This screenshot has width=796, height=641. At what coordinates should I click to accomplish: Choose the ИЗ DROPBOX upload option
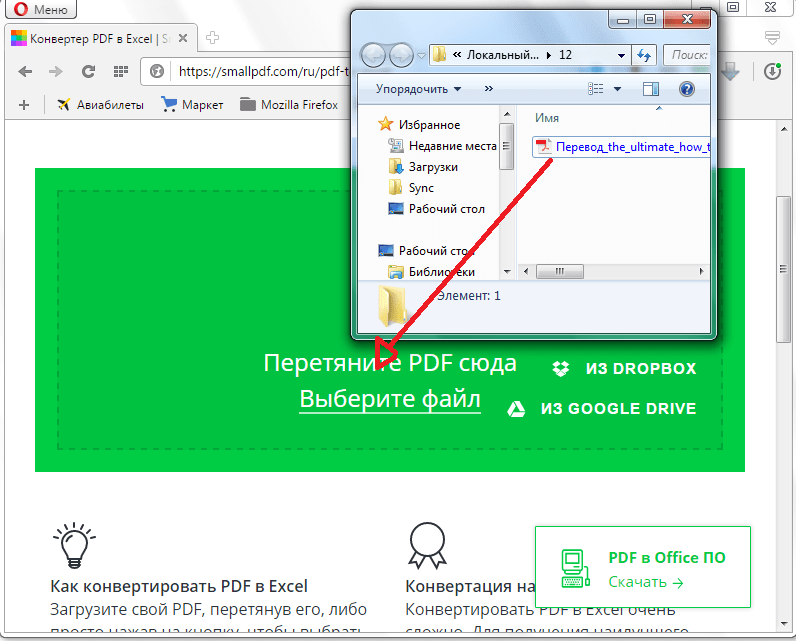tap(624, 368)
